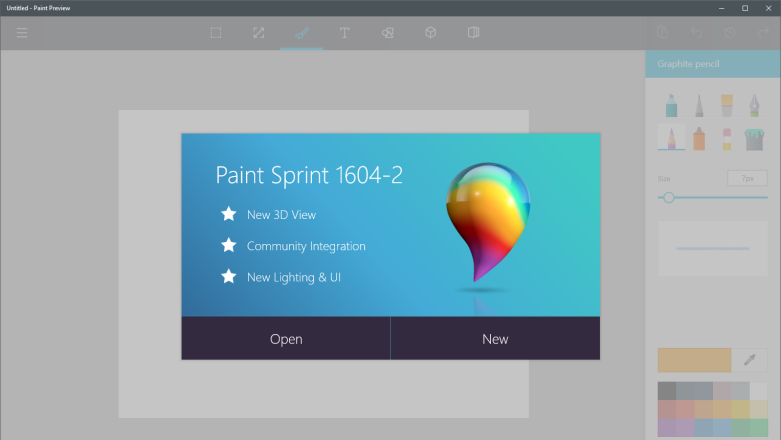This screenshot has height=440, width=781.
Task: Click the New button in dialog
Action: [495, 339]
